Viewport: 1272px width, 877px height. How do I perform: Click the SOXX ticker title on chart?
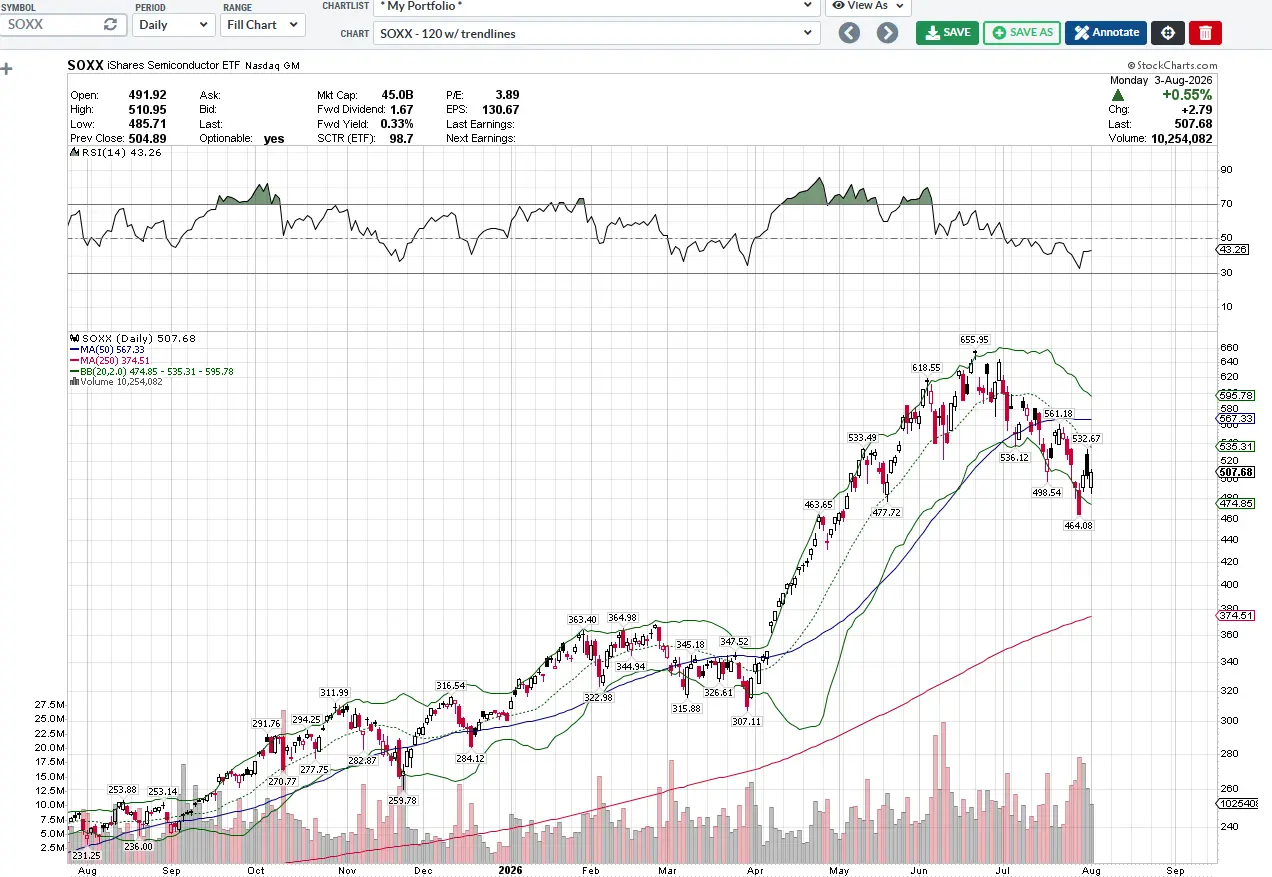(84, 65)
